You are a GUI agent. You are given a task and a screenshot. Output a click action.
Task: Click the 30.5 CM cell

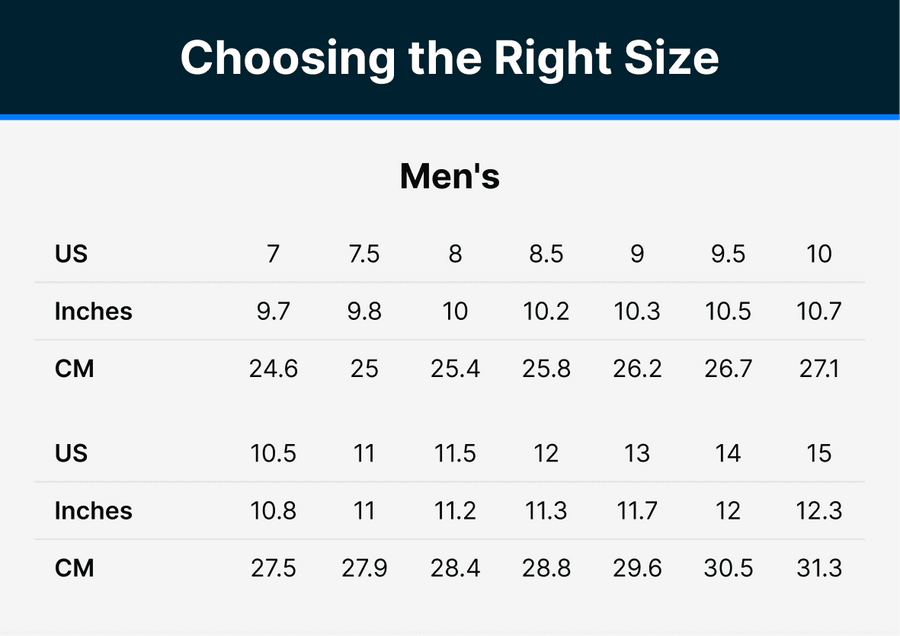[728, 568]
